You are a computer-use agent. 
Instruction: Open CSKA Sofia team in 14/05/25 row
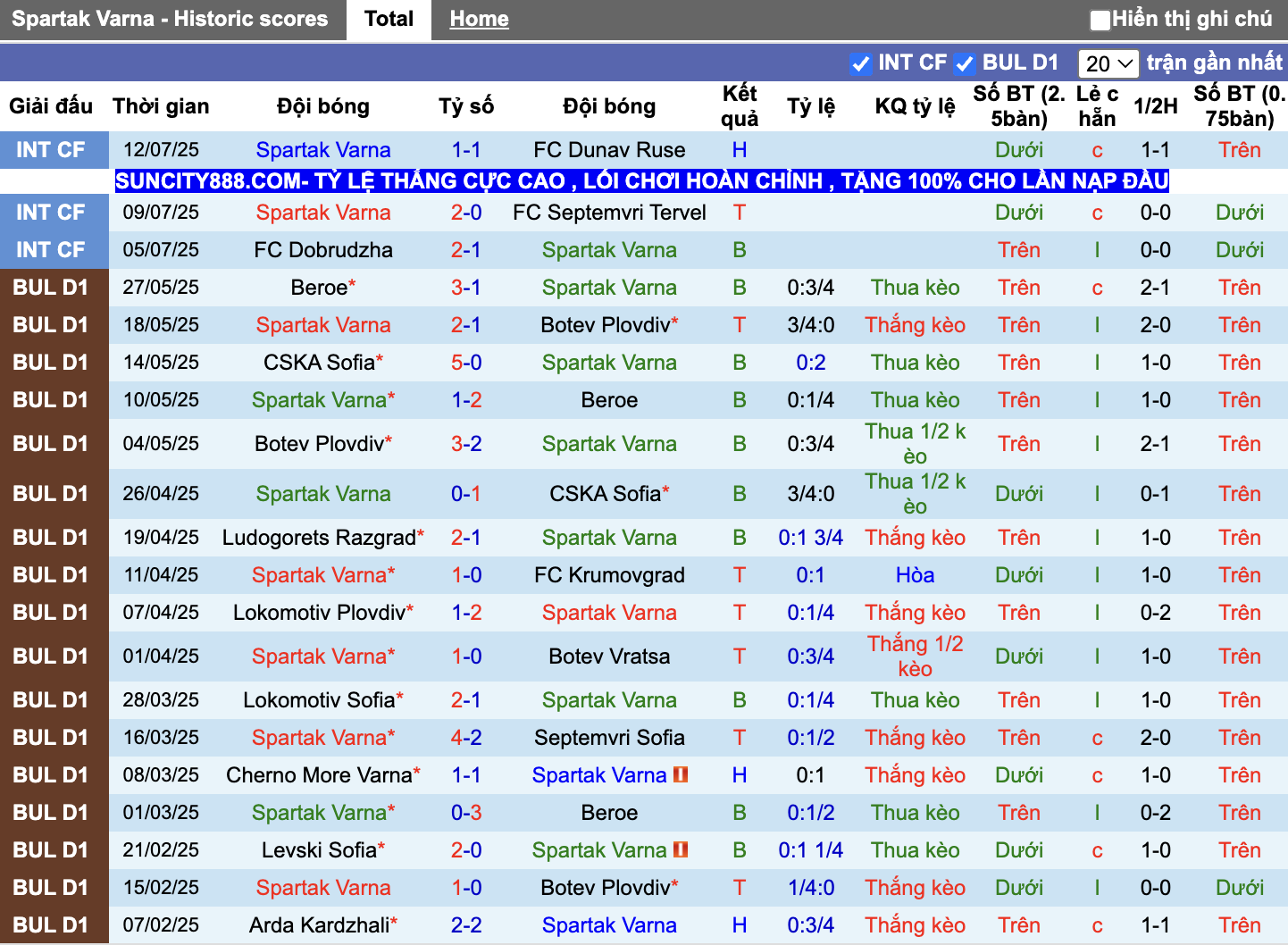pos(319,363)
